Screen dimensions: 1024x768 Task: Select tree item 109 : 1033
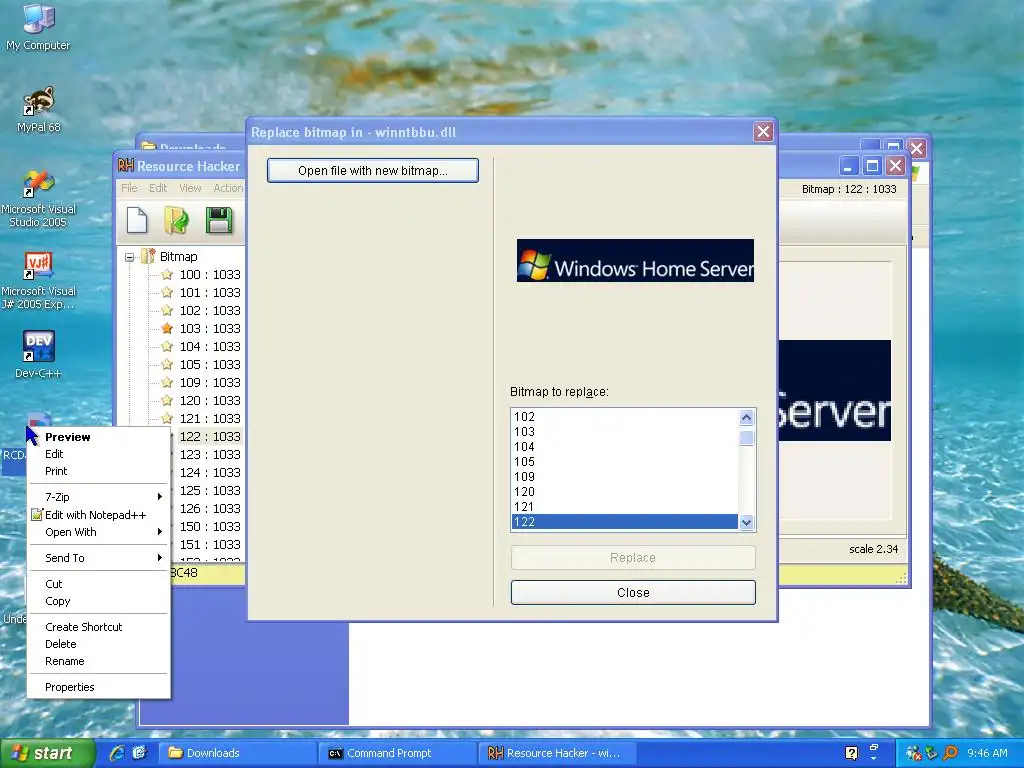210,382
